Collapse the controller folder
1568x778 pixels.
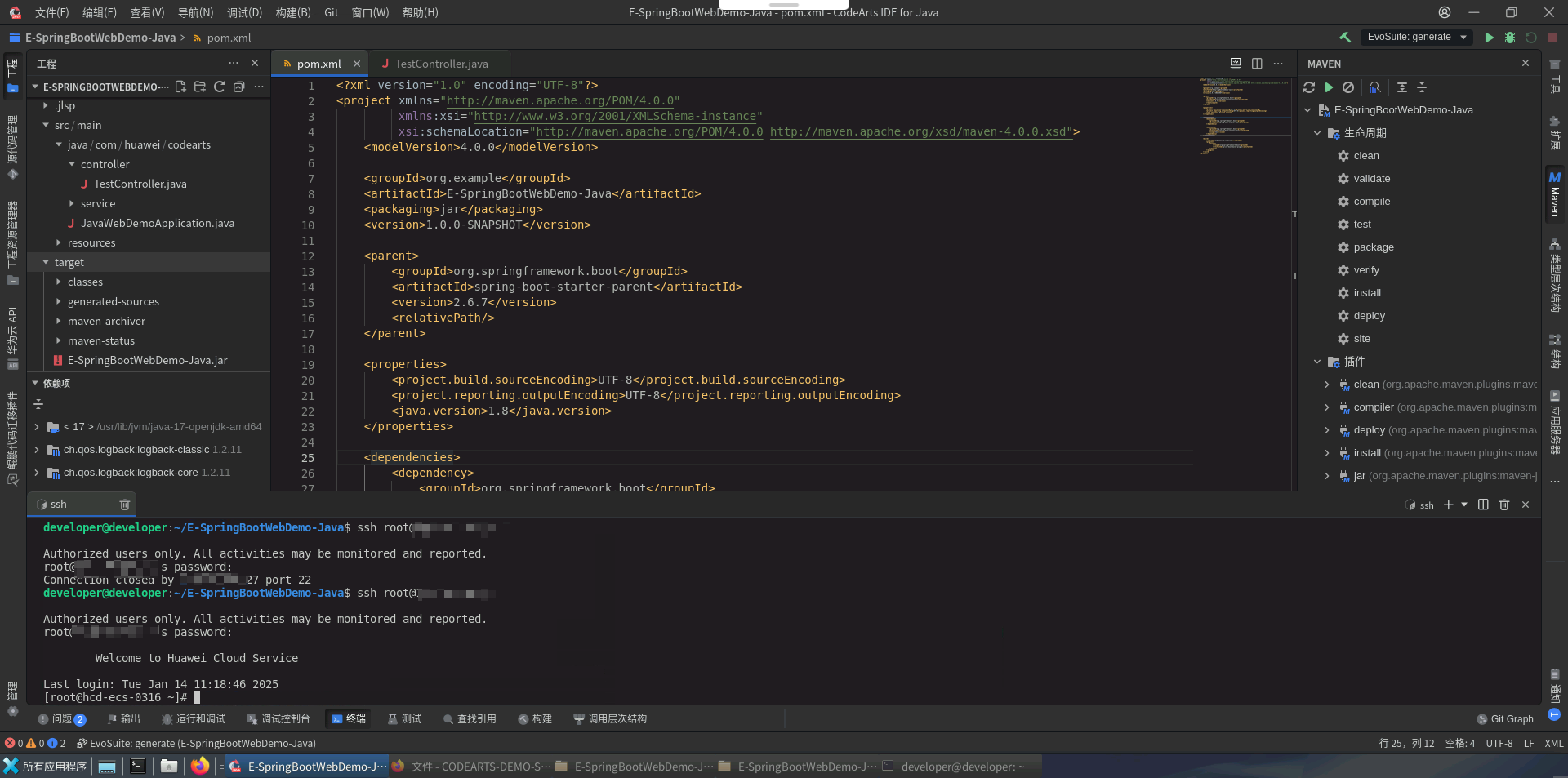pyautogui.click(x=72, y=164)
